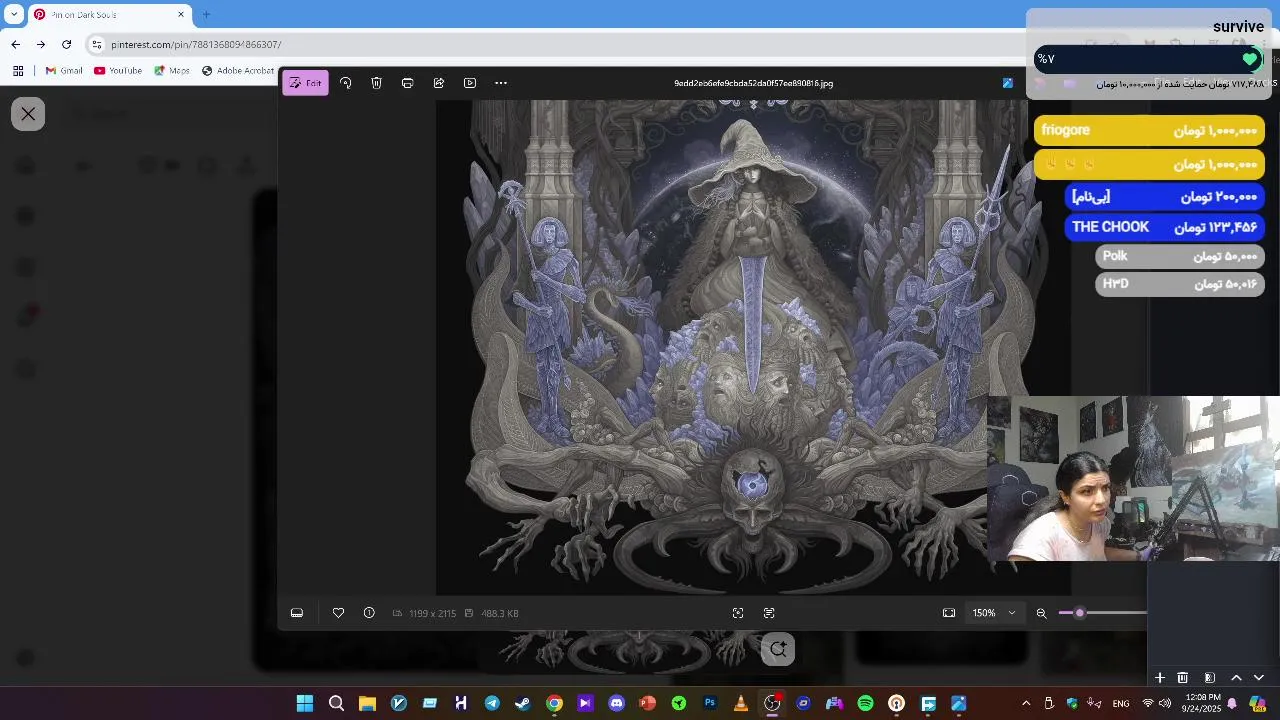Open File Explorer from taskbar
The image size is (1280, 720).
click(x=367, y=704)
